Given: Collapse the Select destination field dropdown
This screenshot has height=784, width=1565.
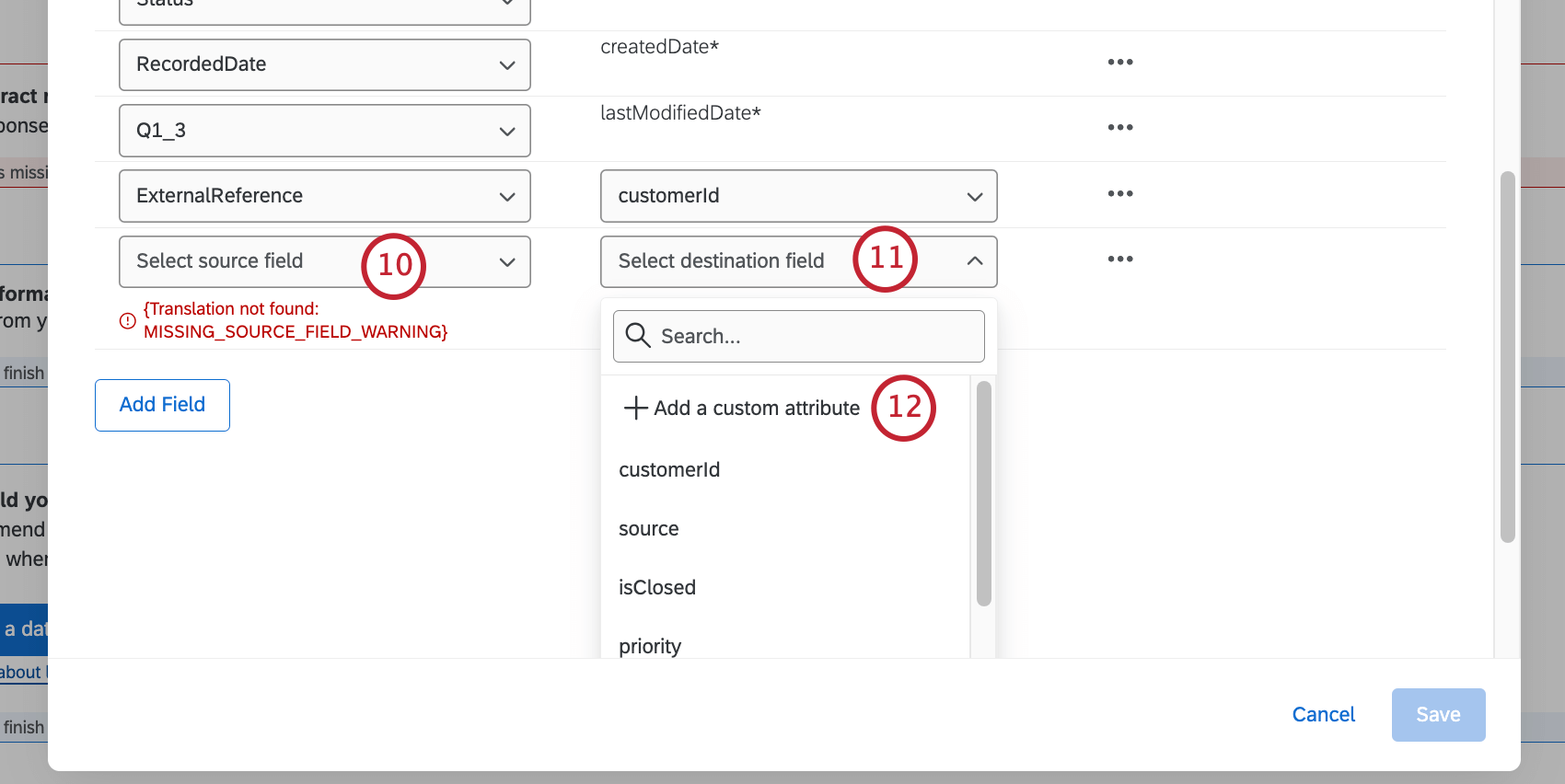Looking at the screenshot, I should point(974,261).
